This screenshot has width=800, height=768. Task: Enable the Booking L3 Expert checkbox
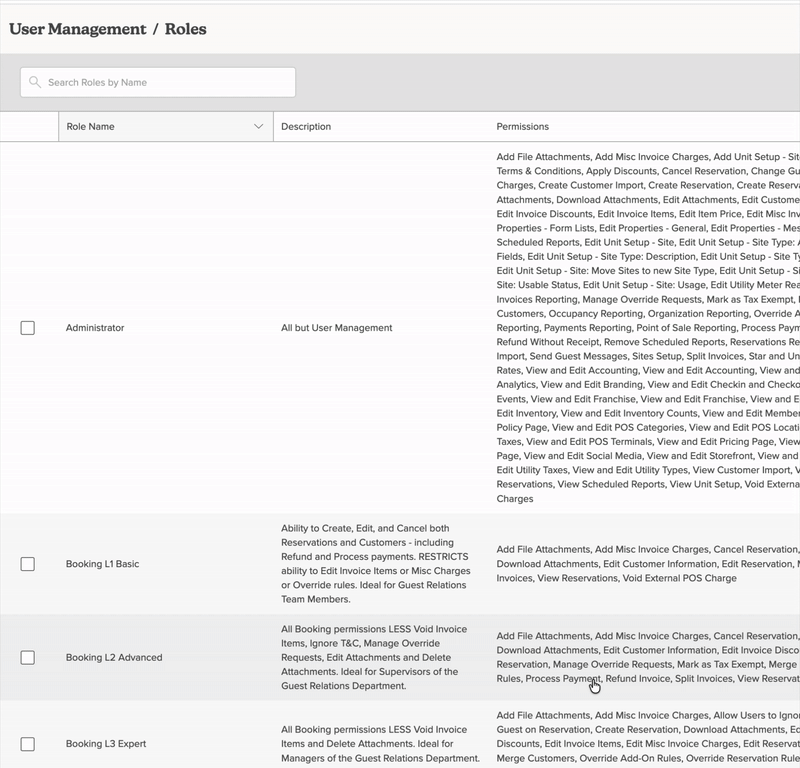28,744
